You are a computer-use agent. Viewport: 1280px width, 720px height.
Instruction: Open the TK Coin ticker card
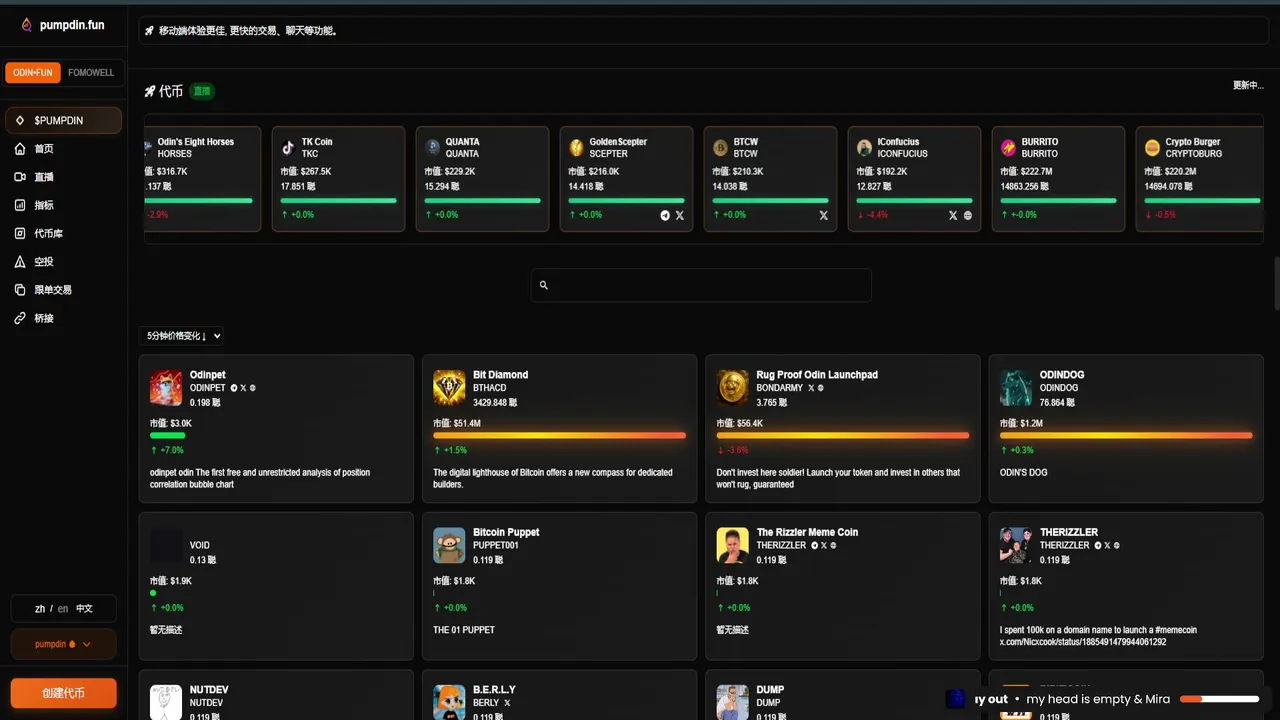pyautogui.click(x=338, y=179)
